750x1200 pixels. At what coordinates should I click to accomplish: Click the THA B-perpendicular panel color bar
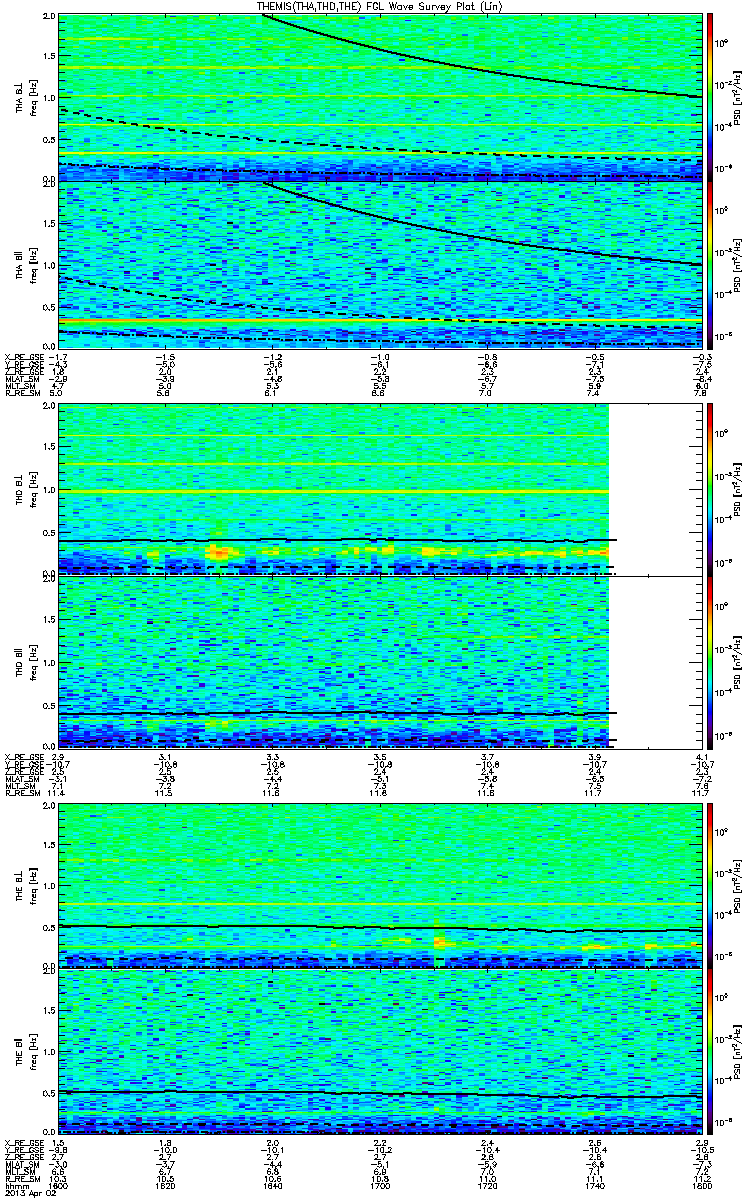tap(710, 96)
